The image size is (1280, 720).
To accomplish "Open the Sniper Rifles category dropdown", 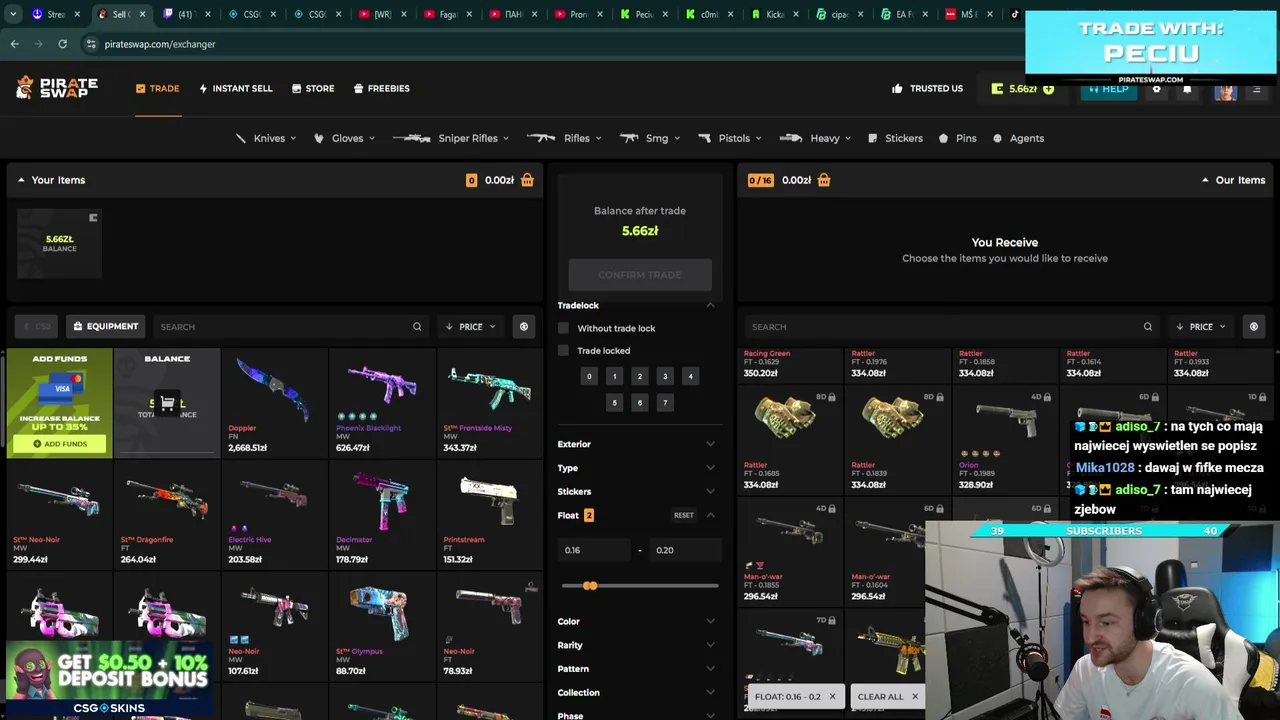I will pos(451,138).
